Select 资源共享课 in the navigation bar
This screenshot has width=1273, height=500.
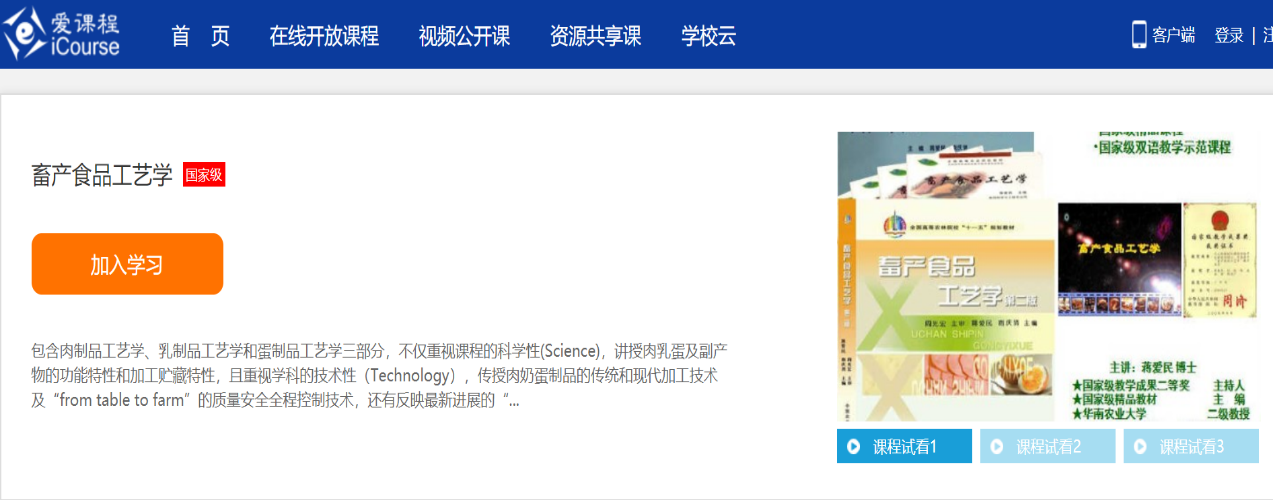click(595, 36)
